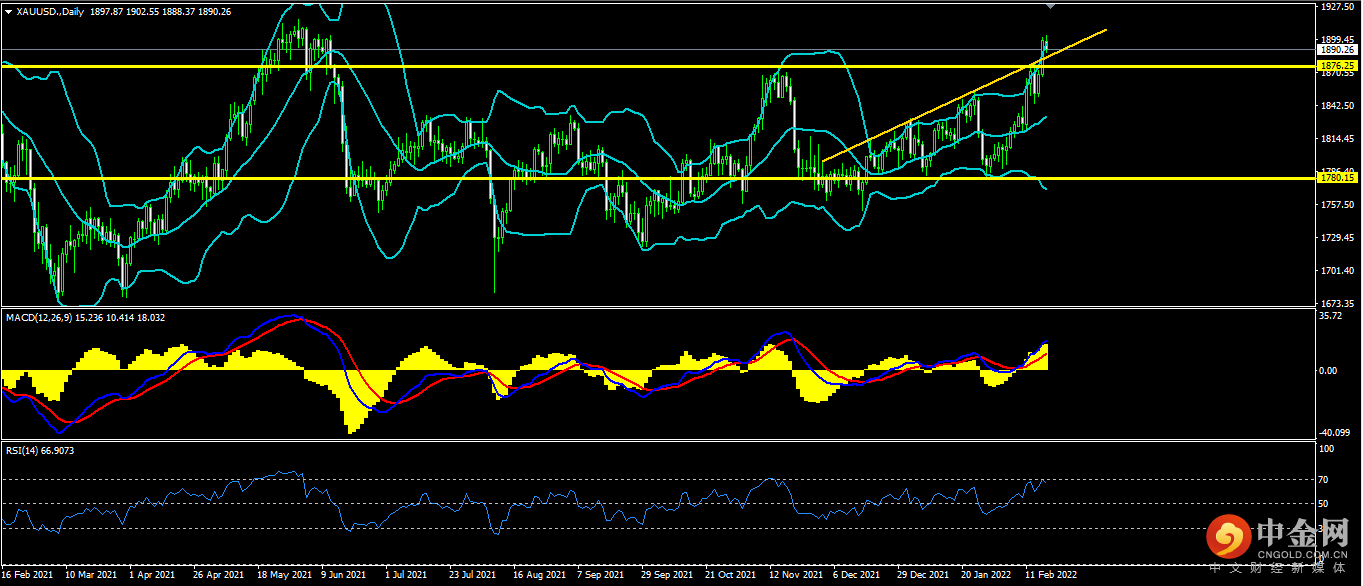Click the 1842.50 price axis value

[1336, 105]
